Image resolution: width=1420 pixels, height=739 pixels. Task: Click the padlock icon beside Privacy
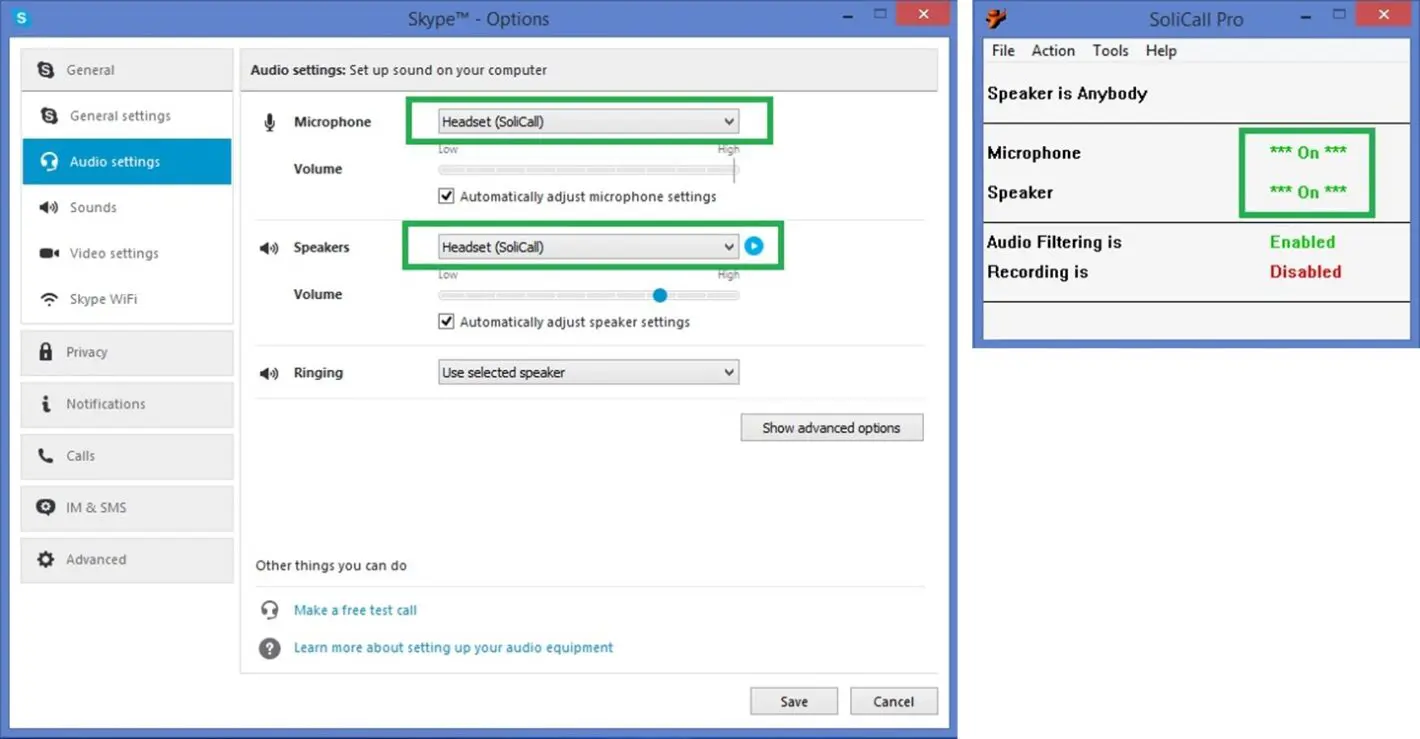coord(45,352)
